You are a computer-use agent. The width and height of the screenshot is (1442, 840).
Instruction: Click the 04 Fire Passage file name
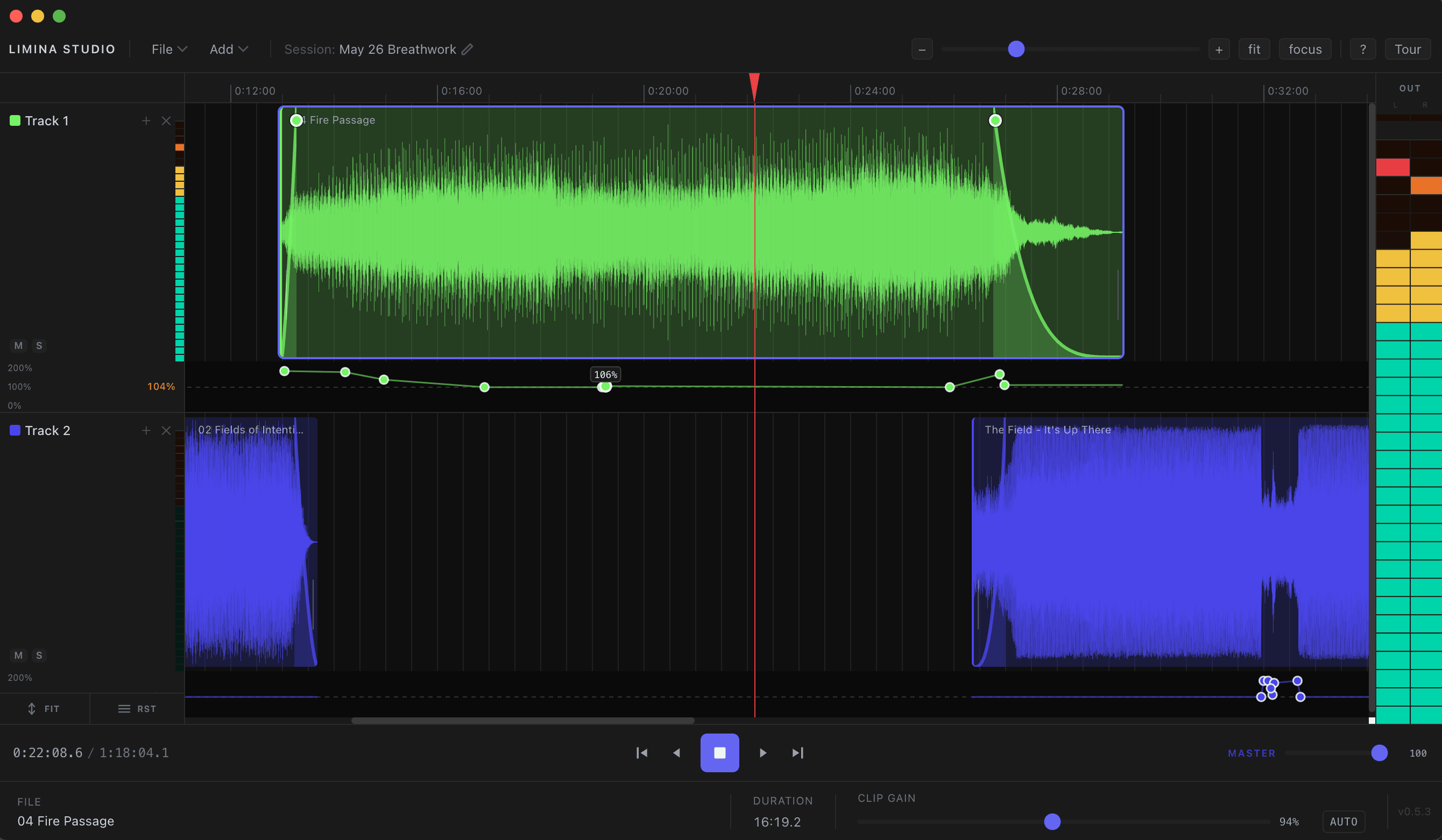coord(66,821)
